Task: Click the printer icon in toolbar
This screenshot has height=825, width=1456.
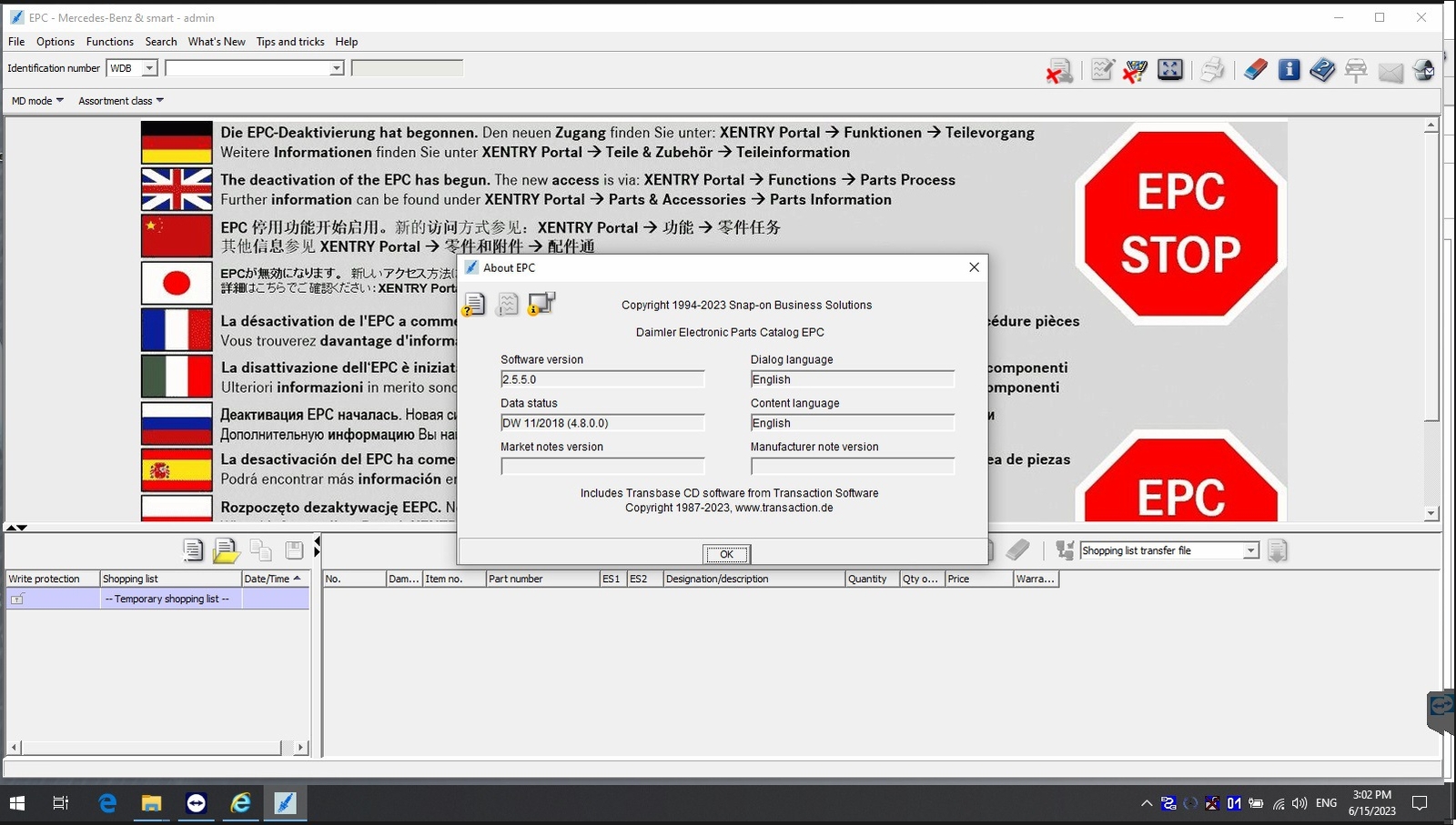Action: 1212,70
